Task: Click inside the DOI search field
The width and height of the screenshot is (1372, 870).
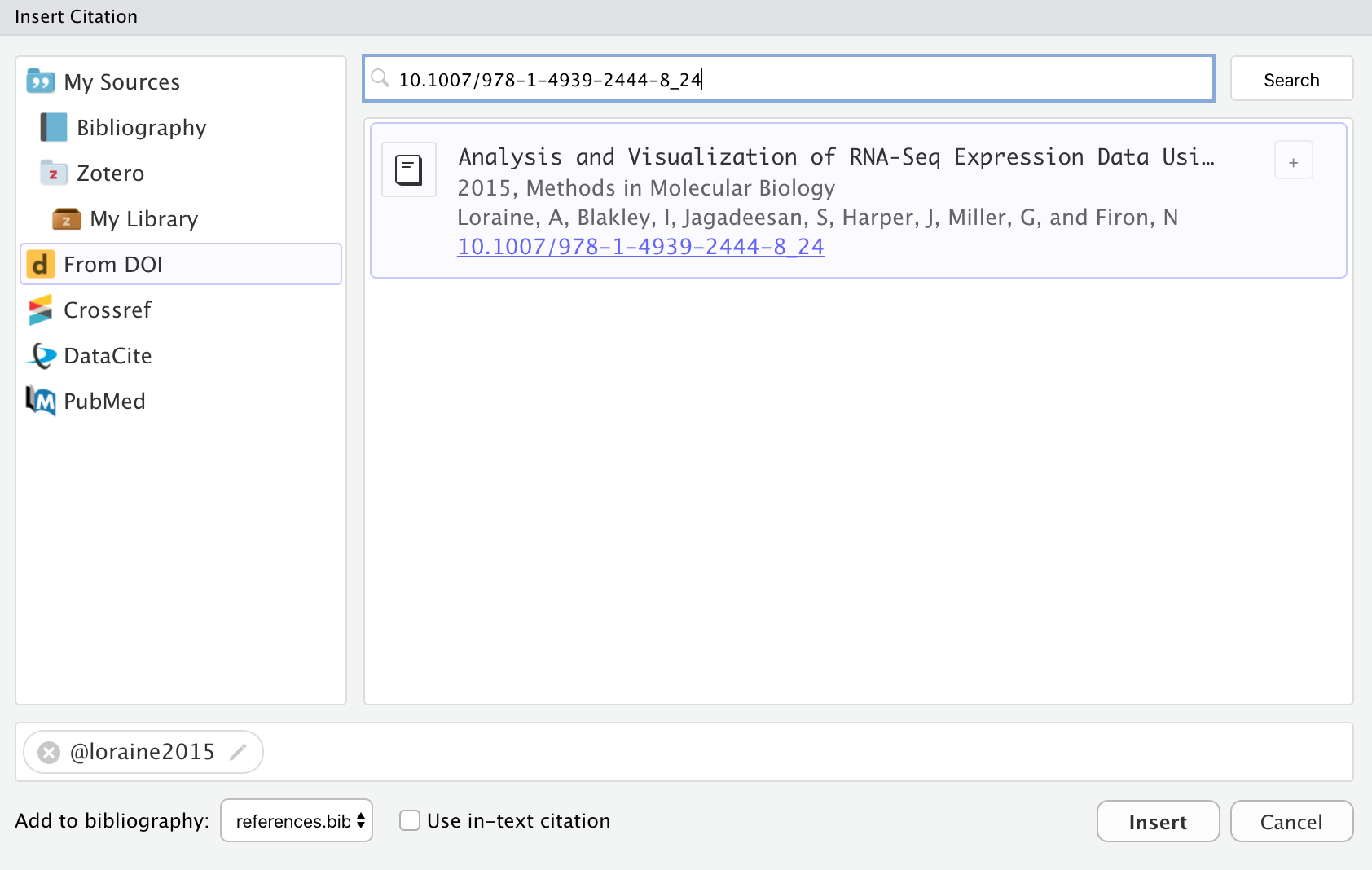Action: click(789, 78)
